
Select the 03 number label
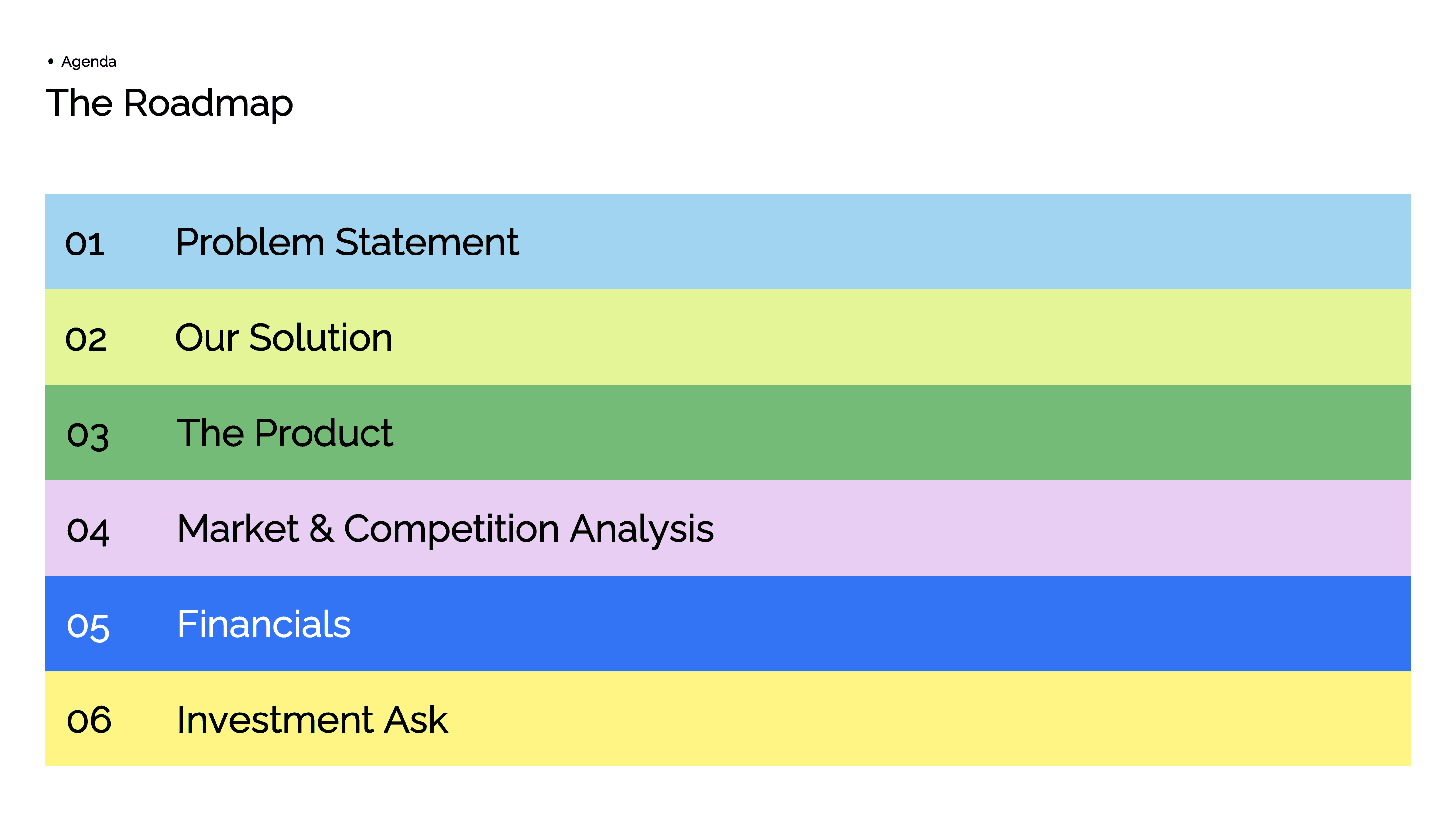coord(88,436)
